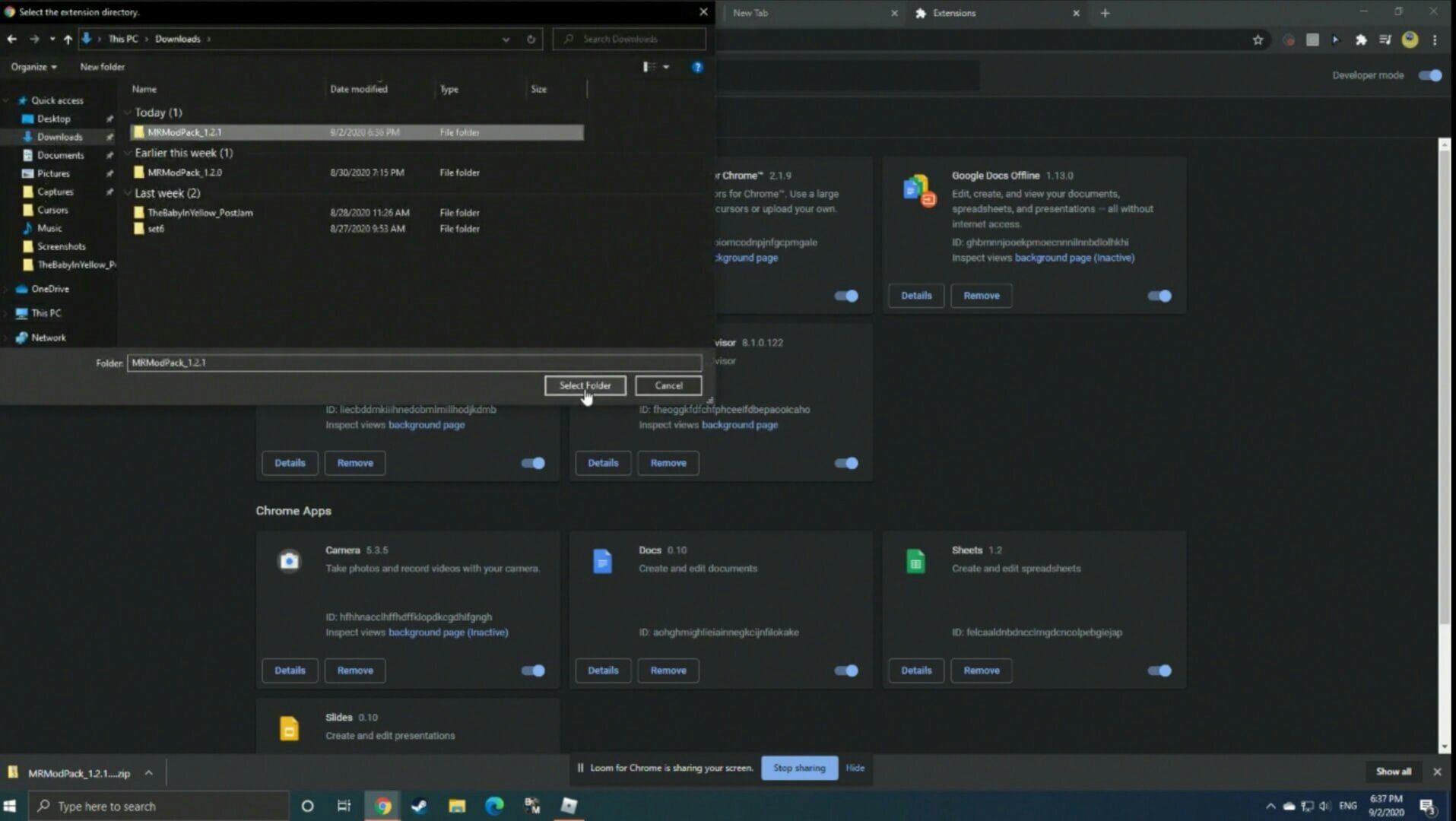Toggle the Sheets app switch
The height and width of the screenshot is (821, 1456).
pyautogui.click(x=1159, y=670)
